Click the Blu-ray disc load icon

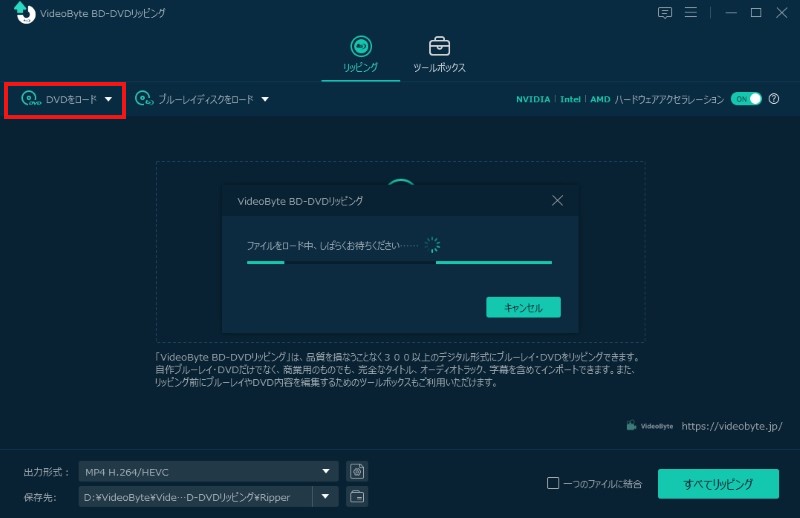(144, 99)
